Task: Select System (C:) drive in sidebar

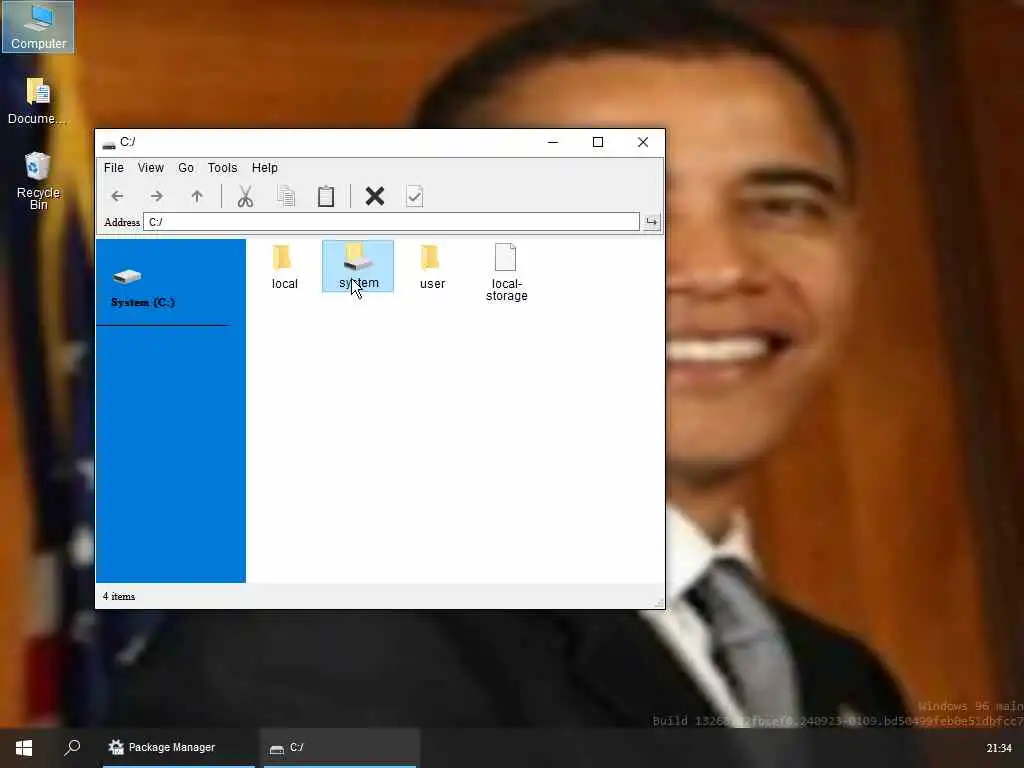Action: click(142, 288)
